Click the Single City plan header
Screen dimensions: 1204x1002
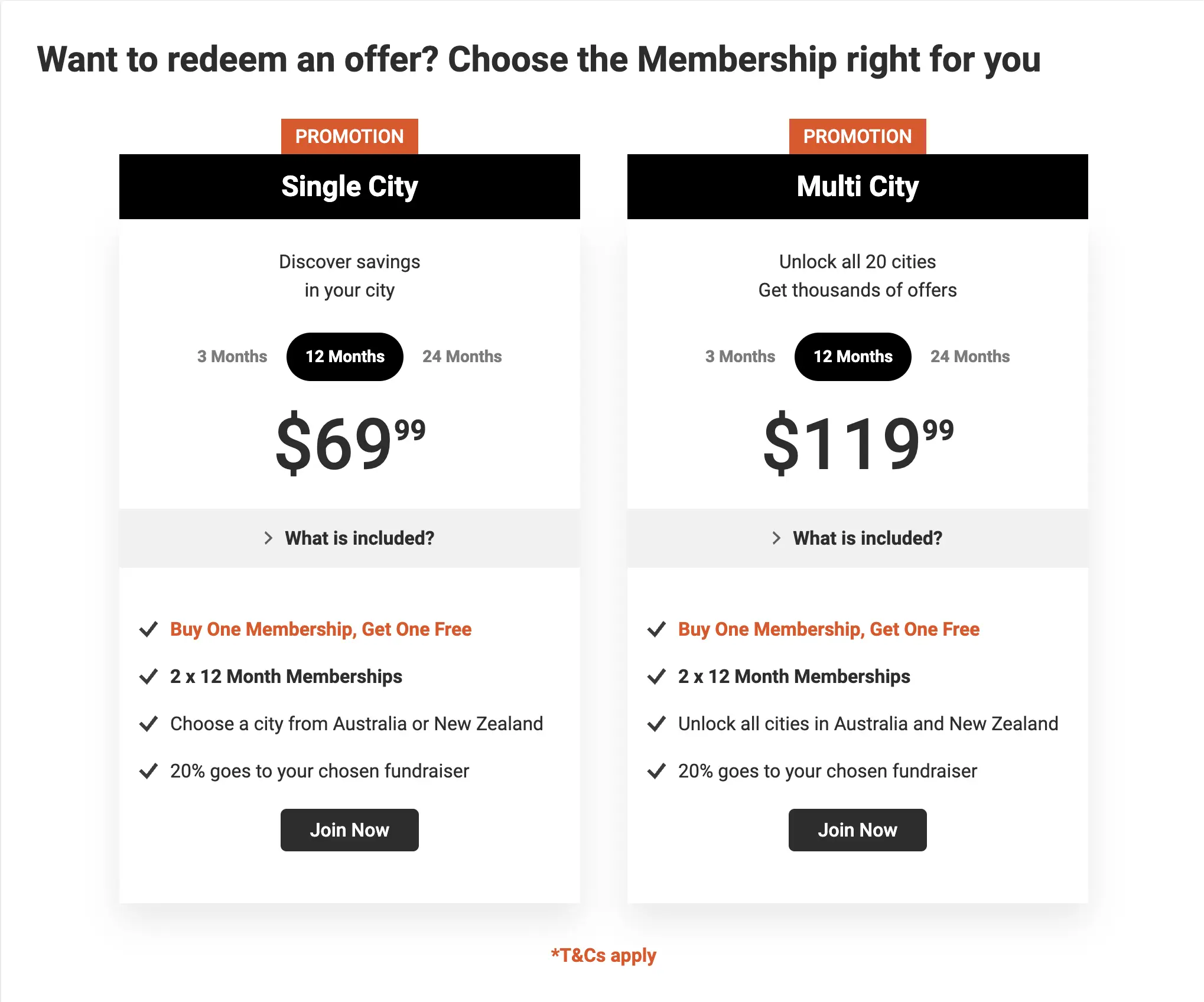(x=350, y=187)
